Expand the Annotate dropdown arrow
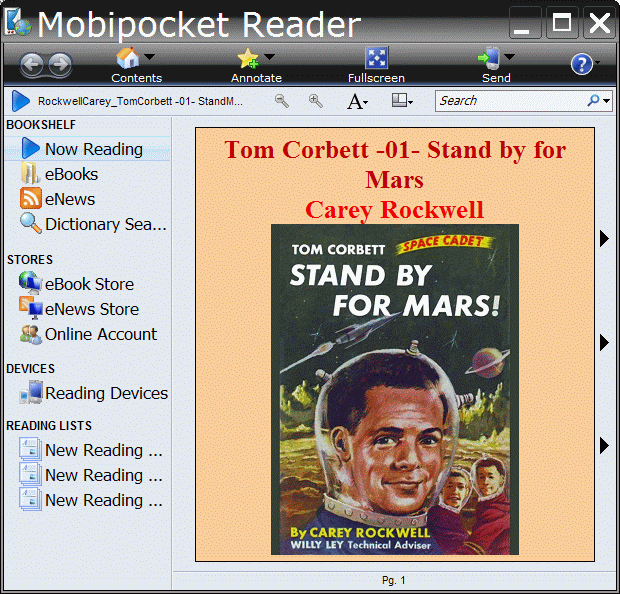 coord(269,57)
